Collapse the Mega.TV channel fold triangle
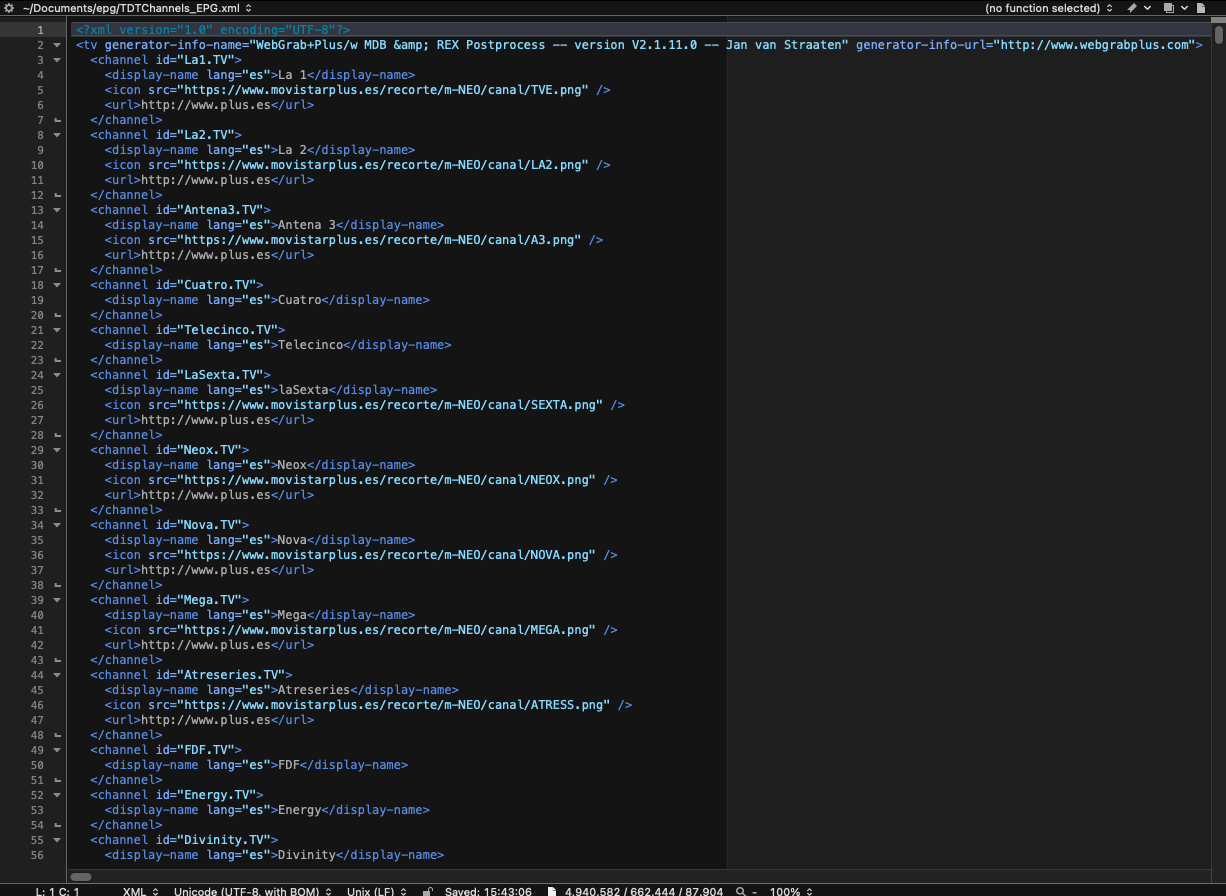 (57, 600)
